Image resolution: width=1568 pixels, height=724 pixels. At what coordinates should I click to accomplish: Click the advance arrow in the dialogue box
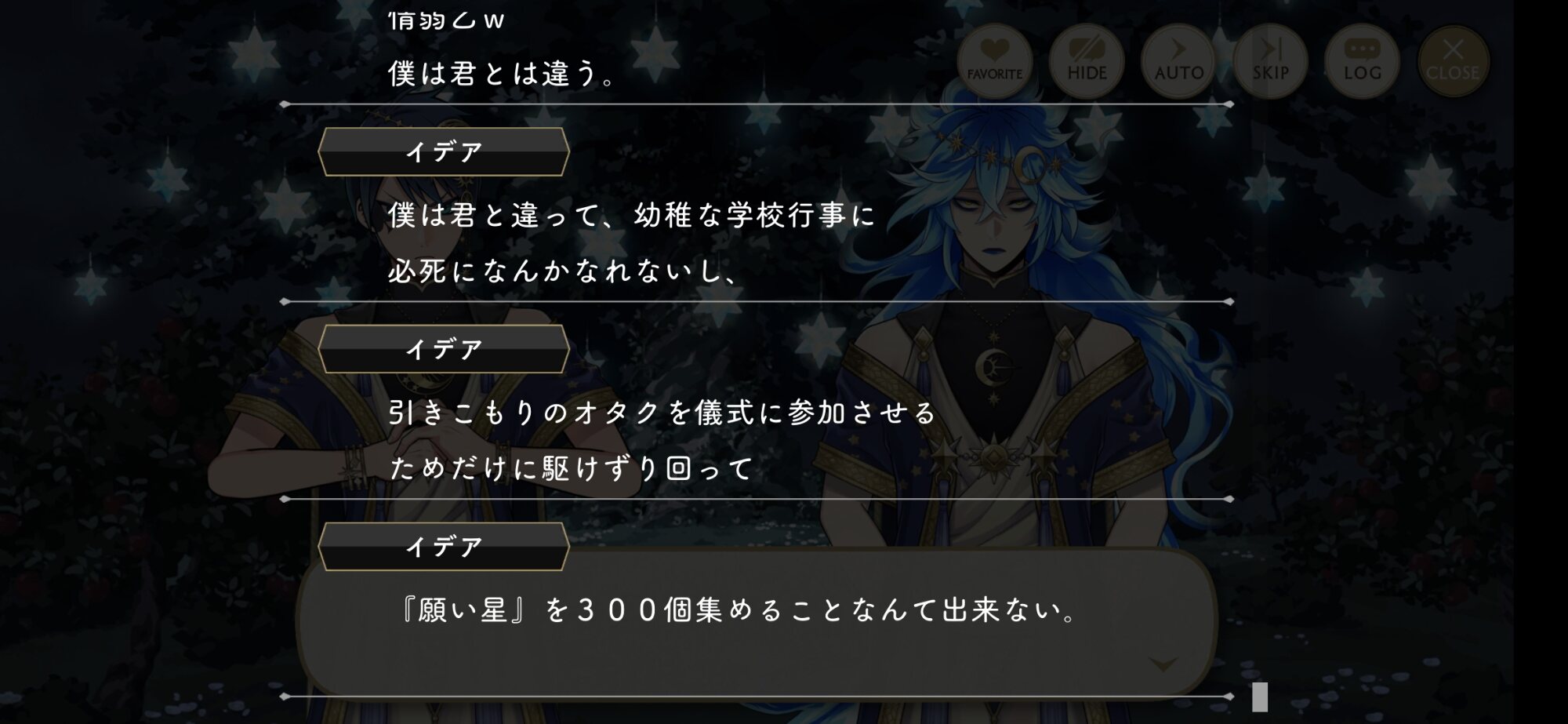[x=1163, y=664]
